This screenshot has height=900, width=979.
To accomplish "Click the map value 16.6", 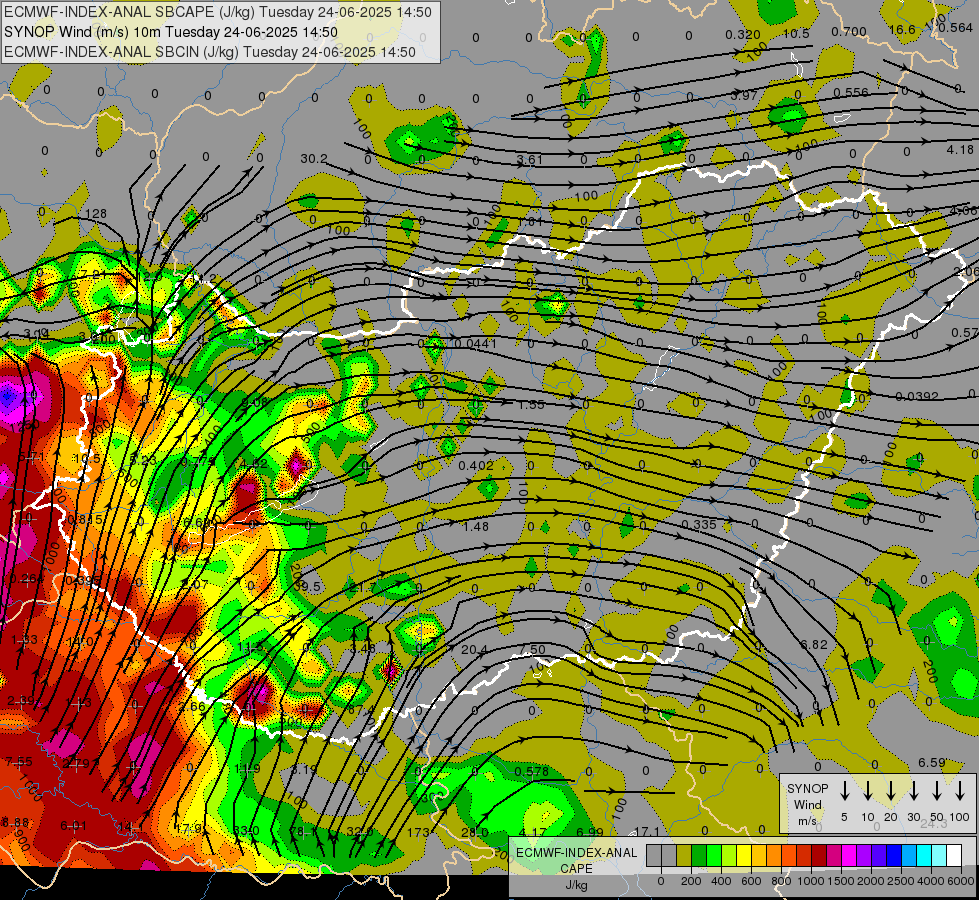I will click(902, 29).
